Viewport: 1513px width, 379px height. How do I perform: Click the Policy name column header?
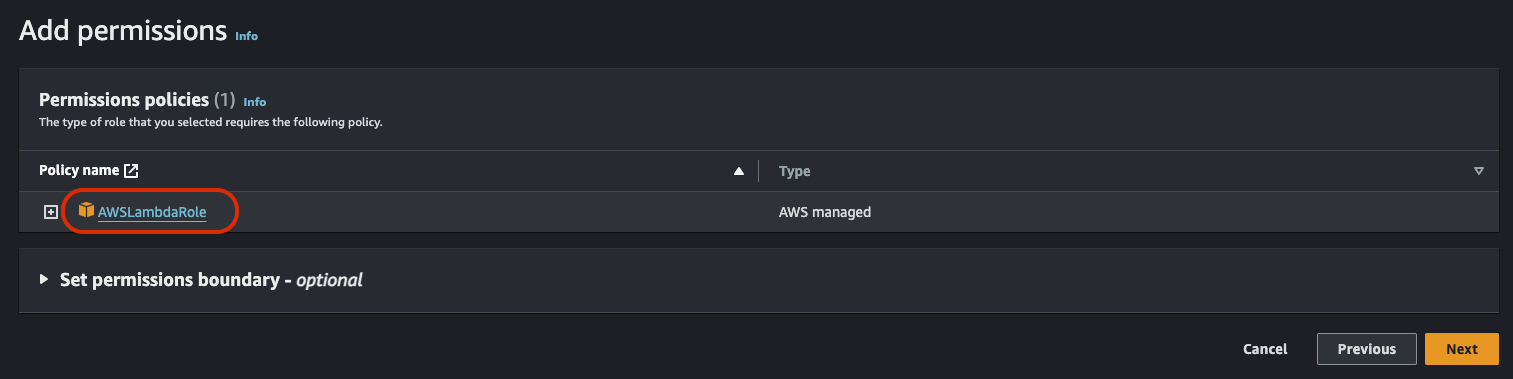tap(79, 171)
